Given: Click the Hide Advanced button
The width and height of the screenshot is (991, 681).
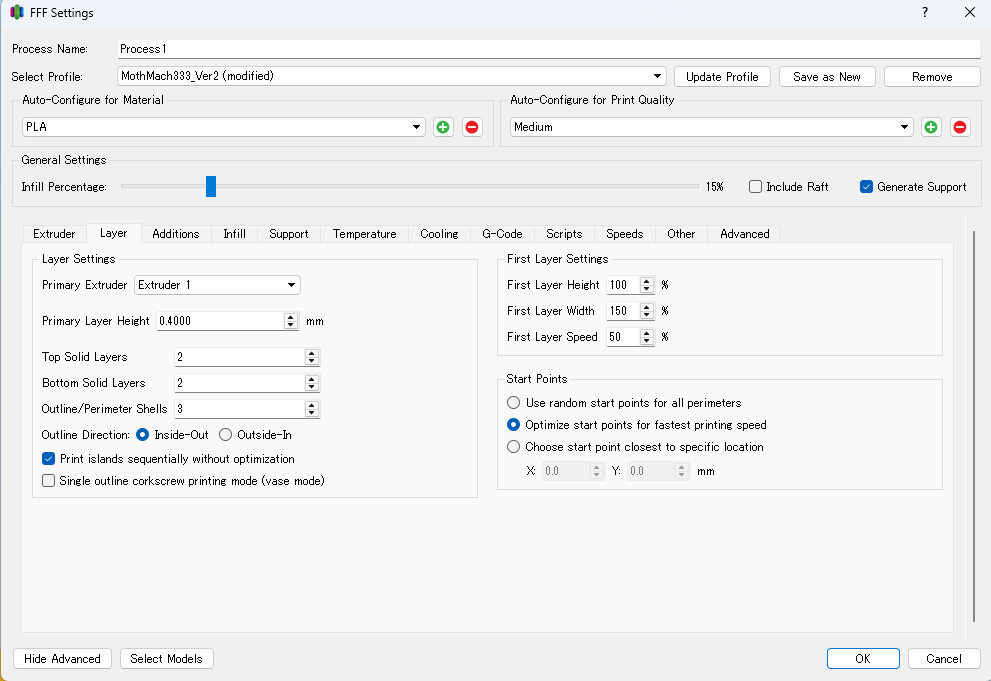Looking at the screenshot, I should (x=62, y=659).
